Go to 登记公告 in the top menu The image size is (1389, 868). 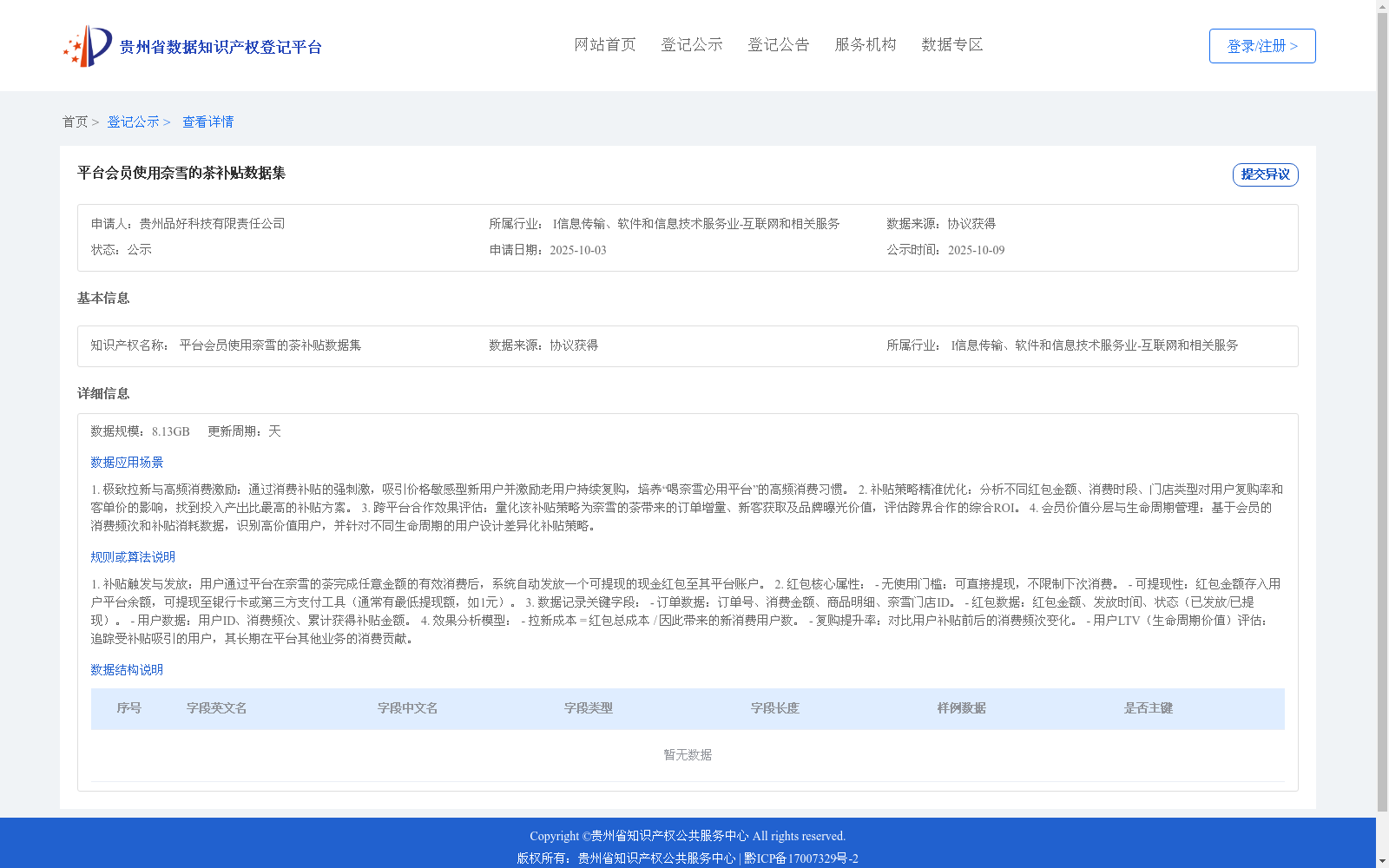[x=779, y=45]
